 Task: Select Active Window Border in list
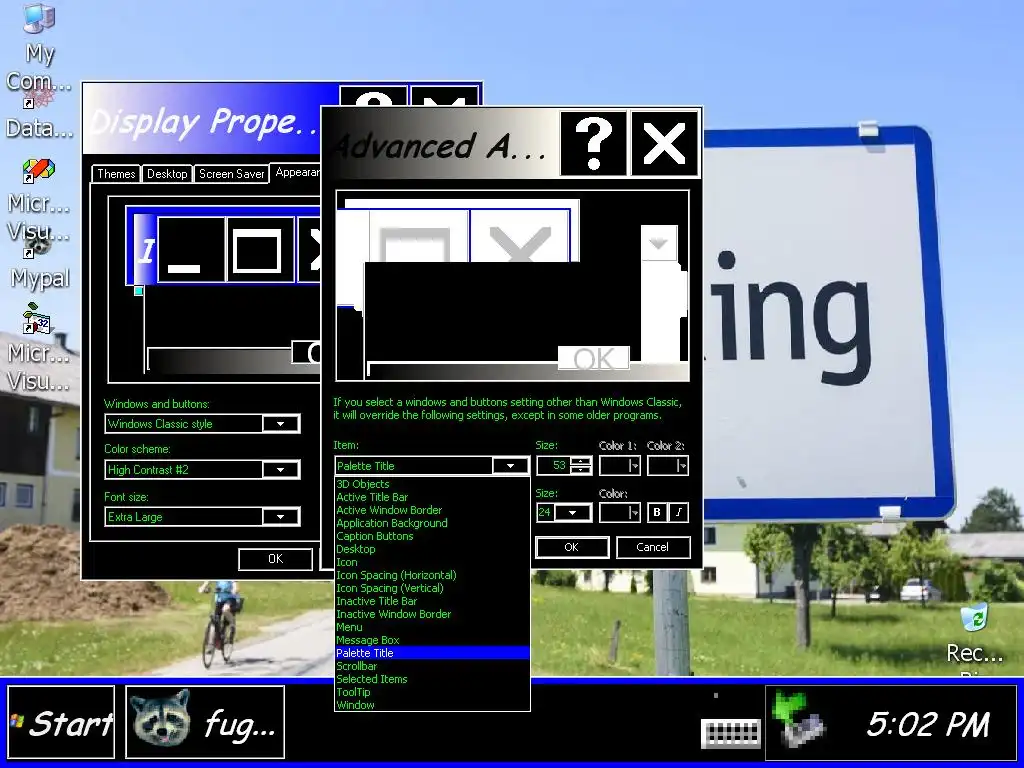tap(432, 510)
